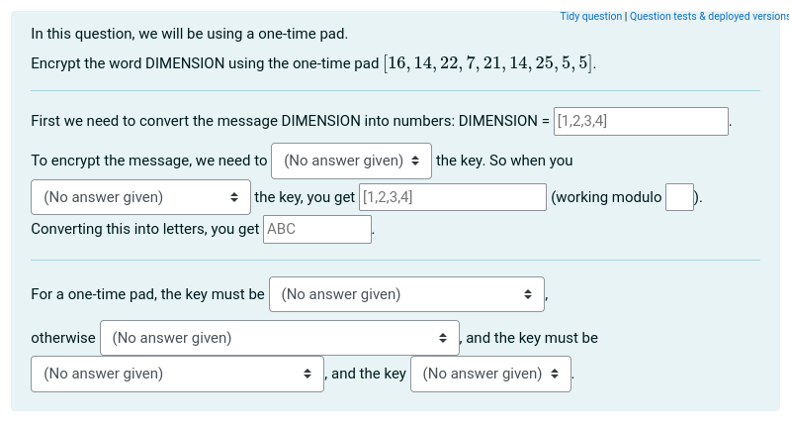
Task: Click the working modulo input box
Action: (679, 197)
